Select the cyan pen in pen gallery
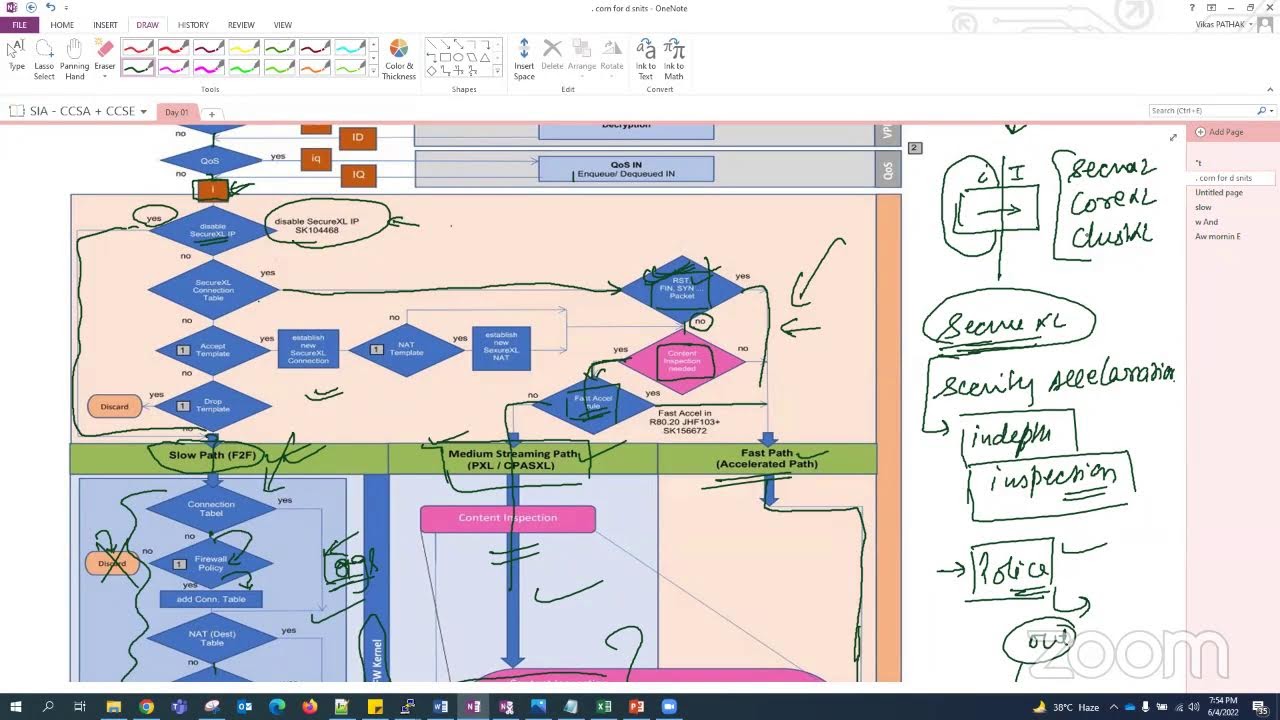The image size is (1280, 720). tap(348, 48)
